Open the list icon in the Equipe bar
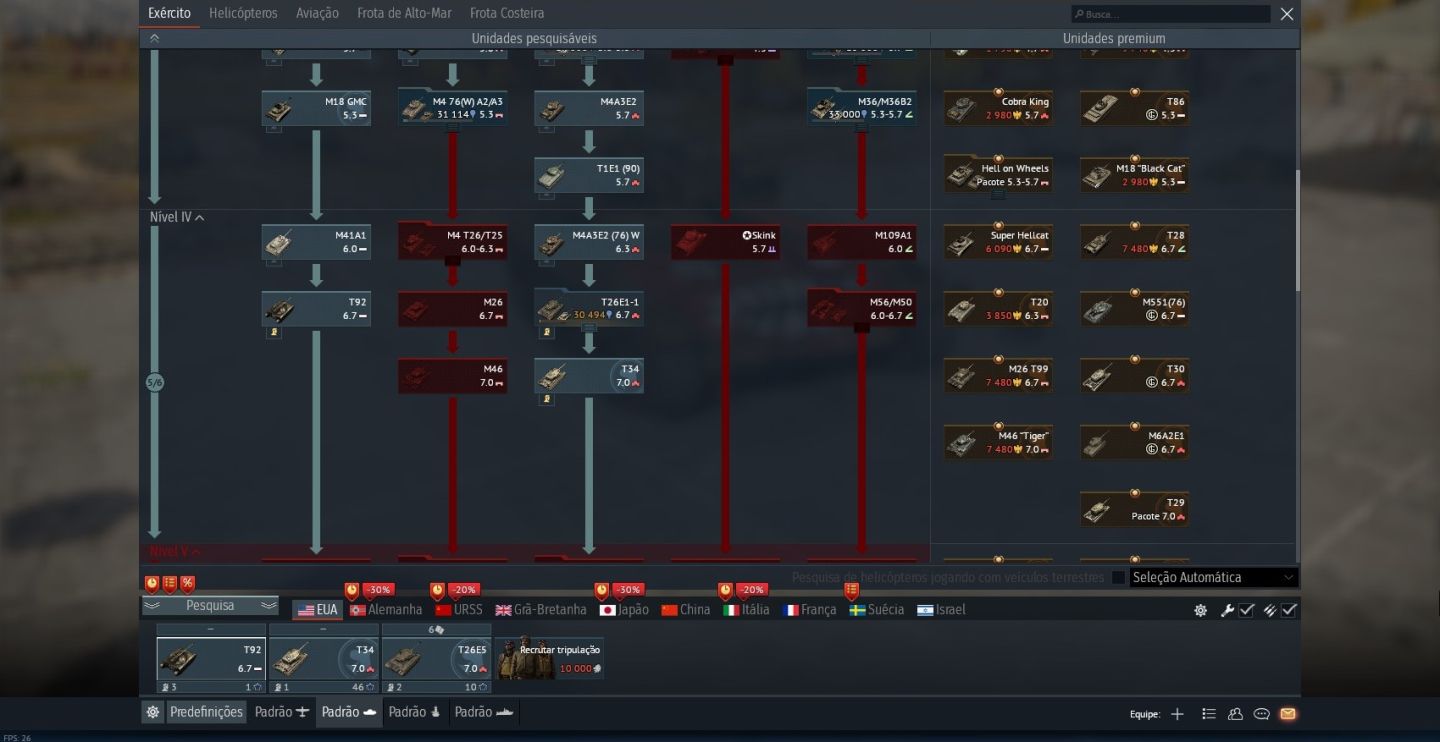1440x742 pixels. tap(1209, 714)
